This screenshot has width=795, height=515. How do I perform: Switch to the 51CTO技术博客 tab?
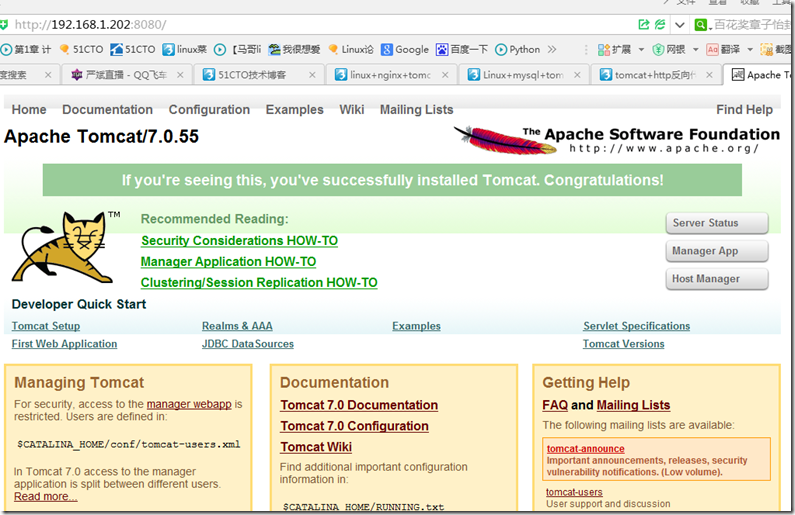click(259, 75)
